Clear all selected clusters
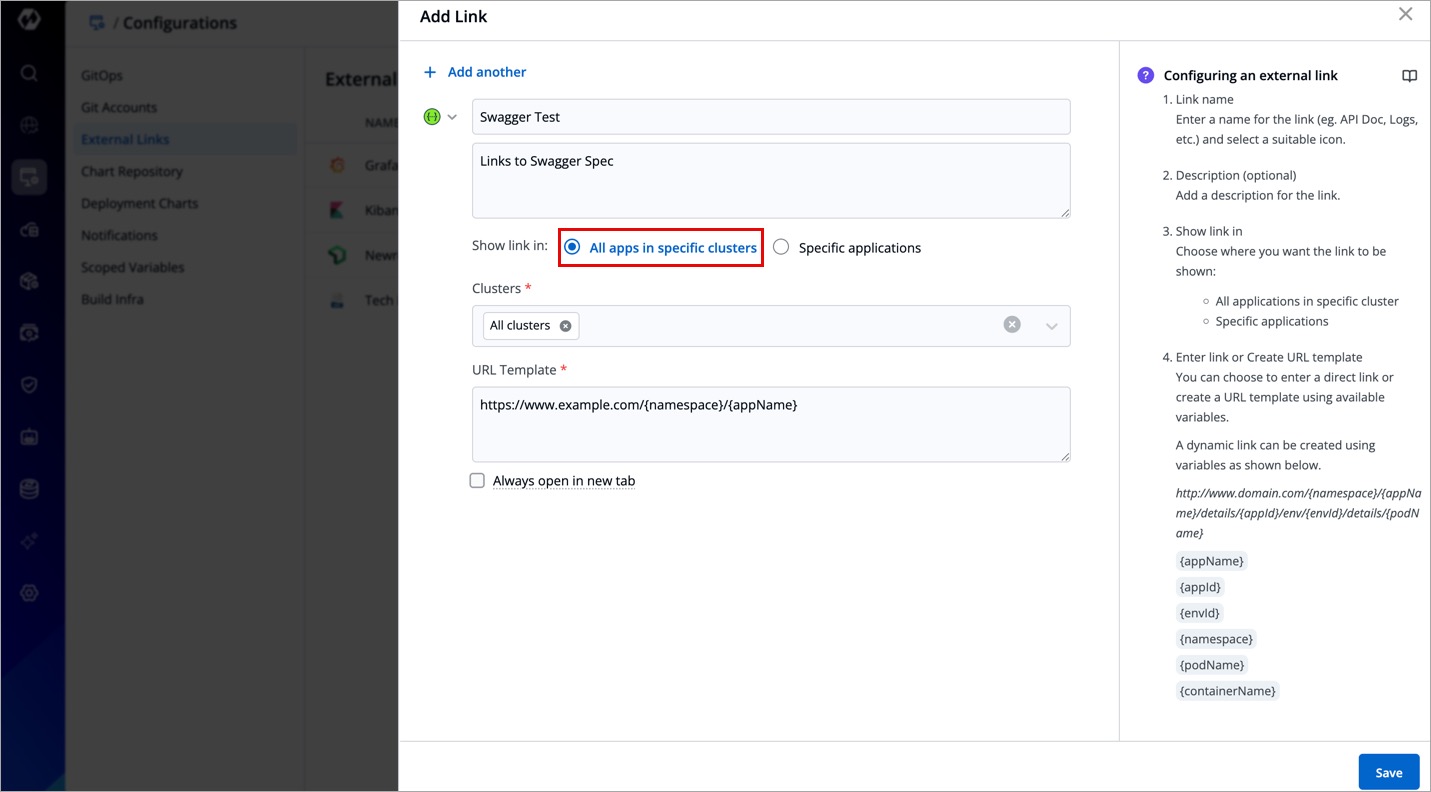The width and height of the screenshot is (1431, 792). coord(1012,325)
